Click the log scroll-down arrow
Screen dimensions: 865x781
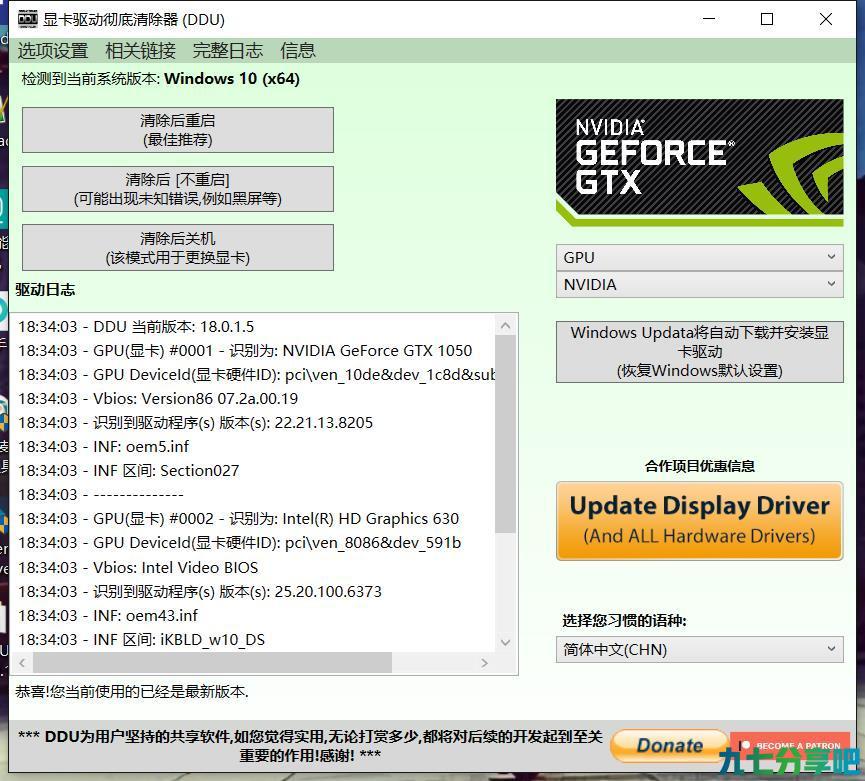505,642
